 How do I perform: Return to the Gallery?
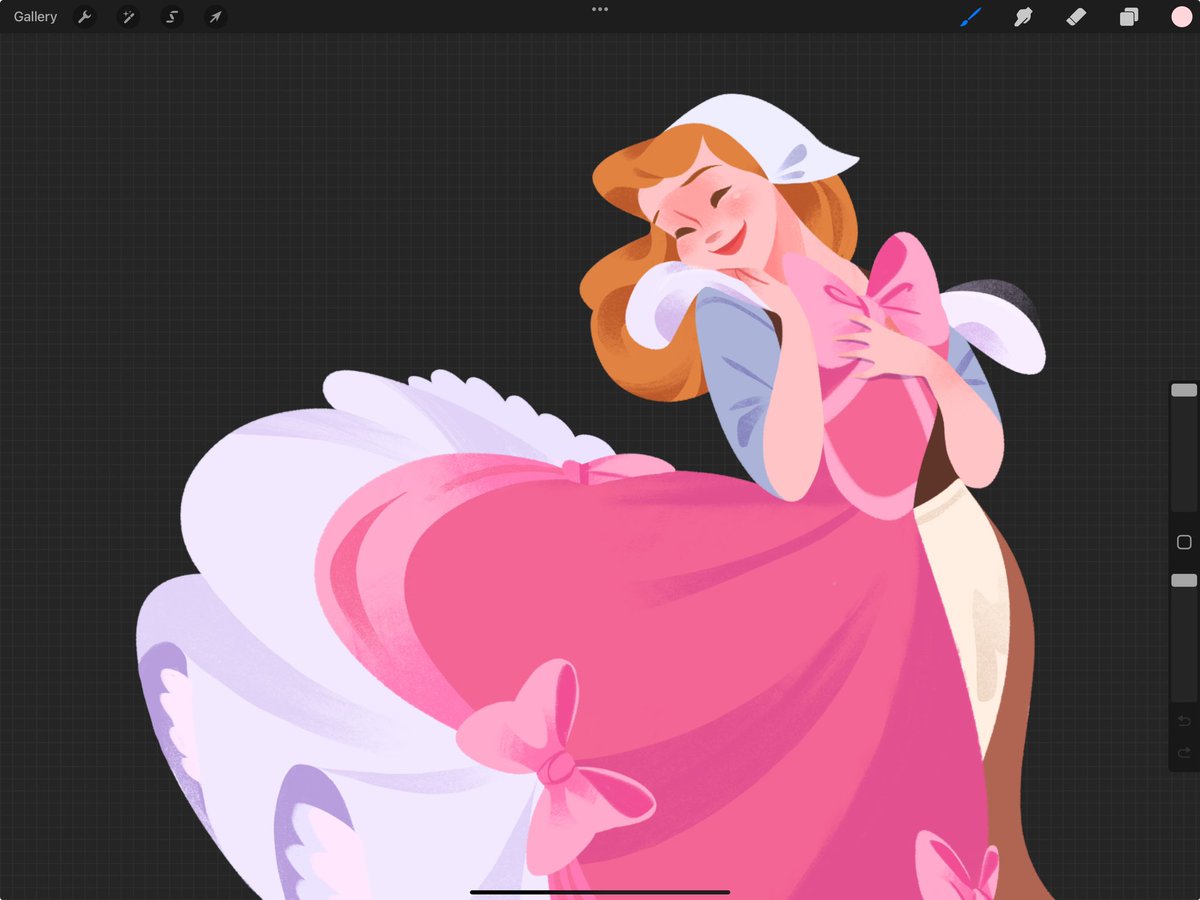35,17
